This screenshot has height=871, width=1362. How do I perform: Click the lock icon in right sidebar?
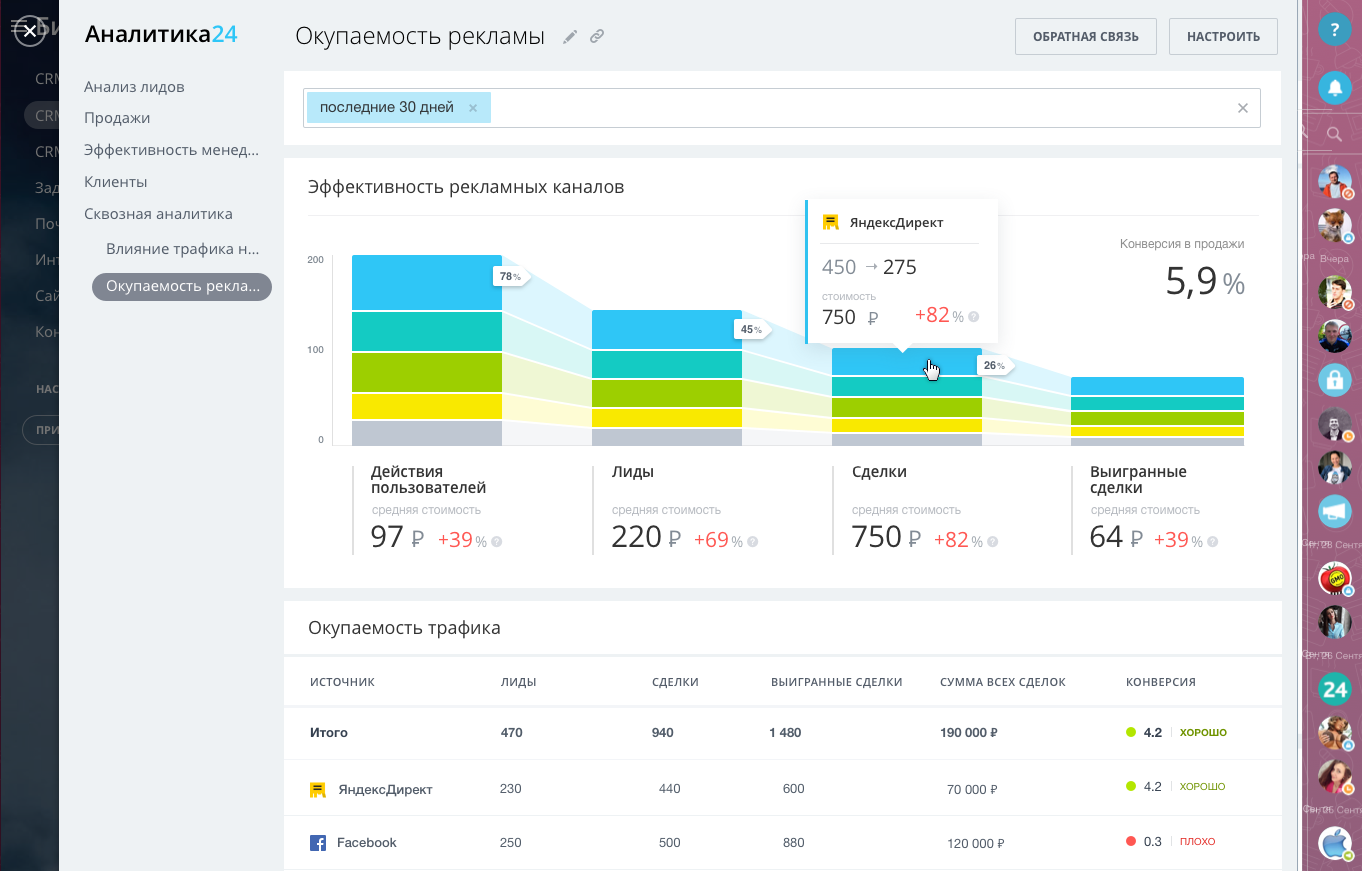1334,379
